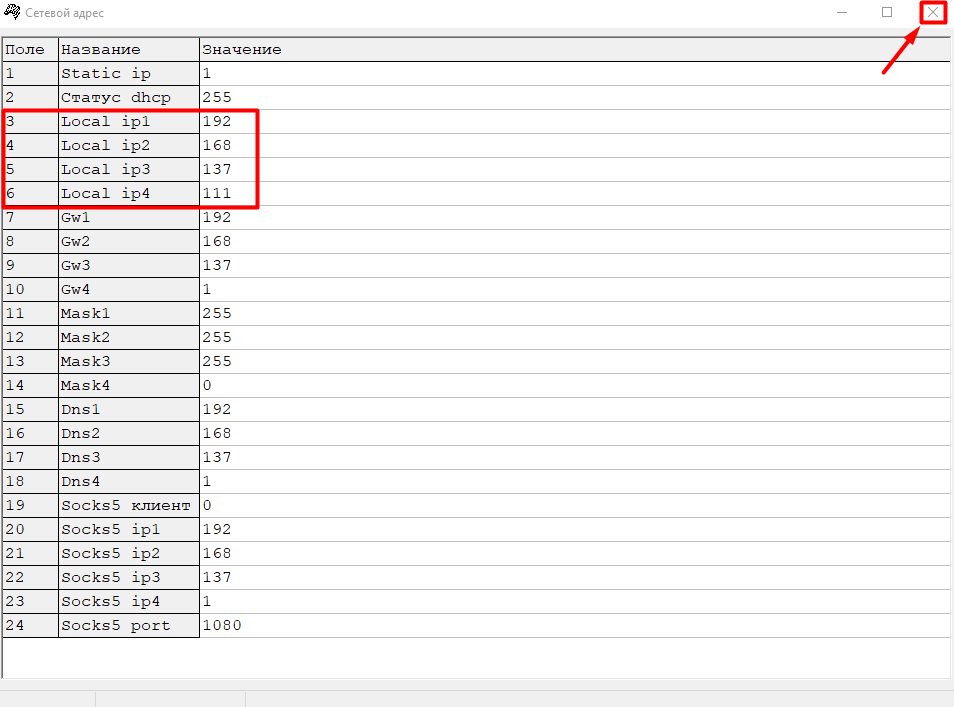The height and width of the screenshot is (707, 954).
Task: Click the Gw2 value 168
Action: (x=575, y=242)
